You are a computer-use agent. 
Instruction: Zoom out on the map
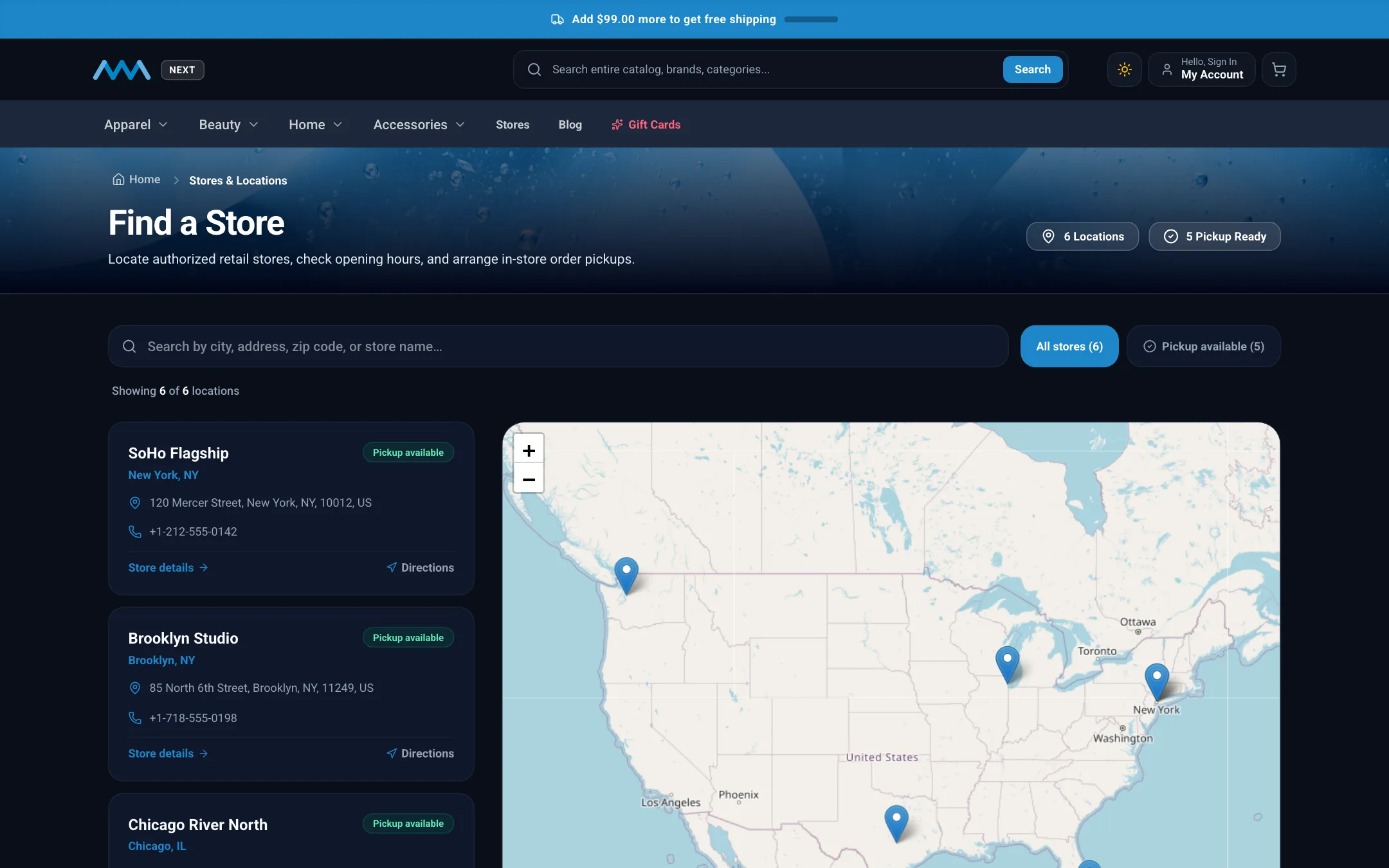pos(529,479)
